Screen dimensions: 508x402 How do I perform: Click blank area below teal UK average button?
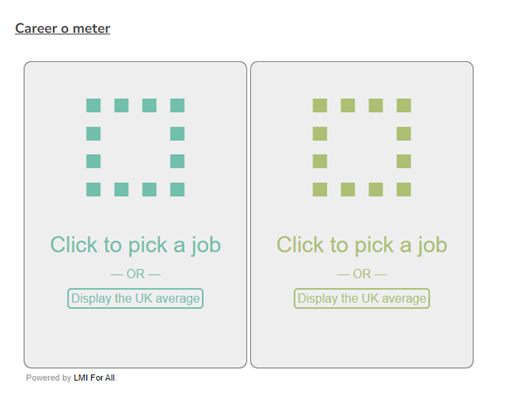pyautogui.click(x=135, y=337)
